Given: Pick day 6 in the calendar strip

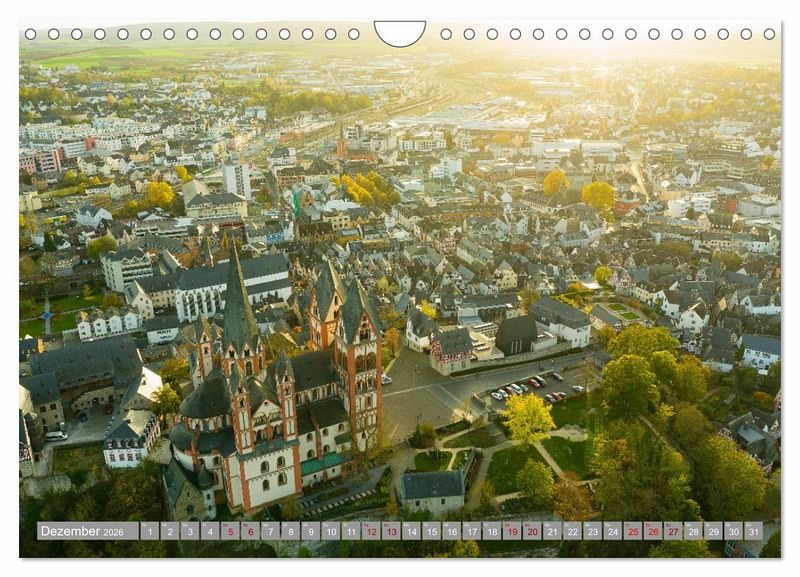Looking at the screenshot, I should 250,531.
